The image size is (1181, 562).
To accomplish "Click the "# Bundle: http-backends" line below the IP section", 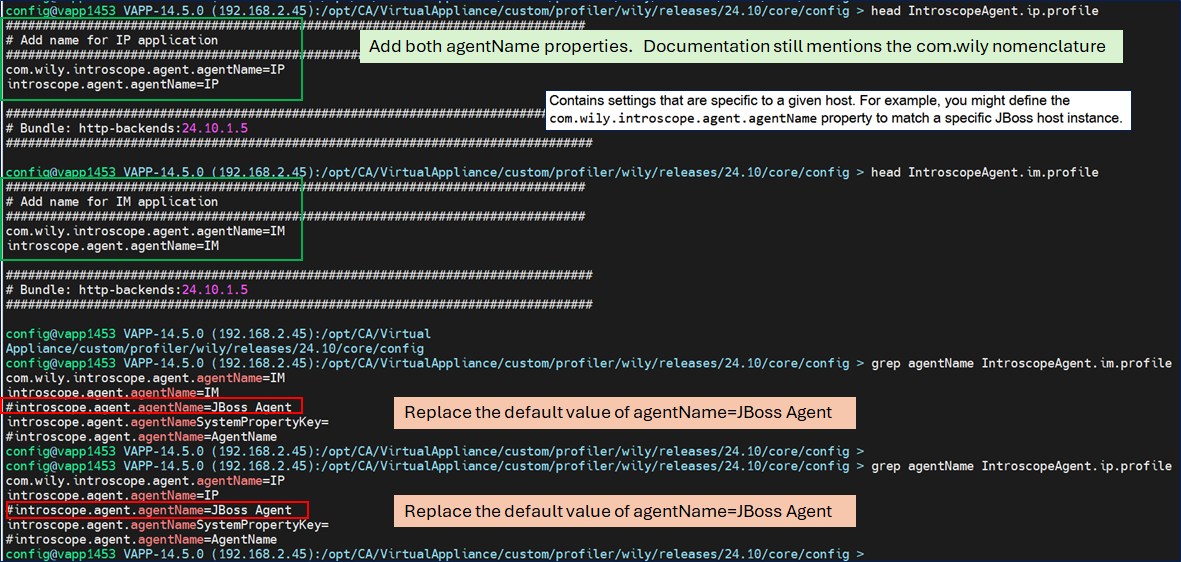I will (x=127, y=129).
